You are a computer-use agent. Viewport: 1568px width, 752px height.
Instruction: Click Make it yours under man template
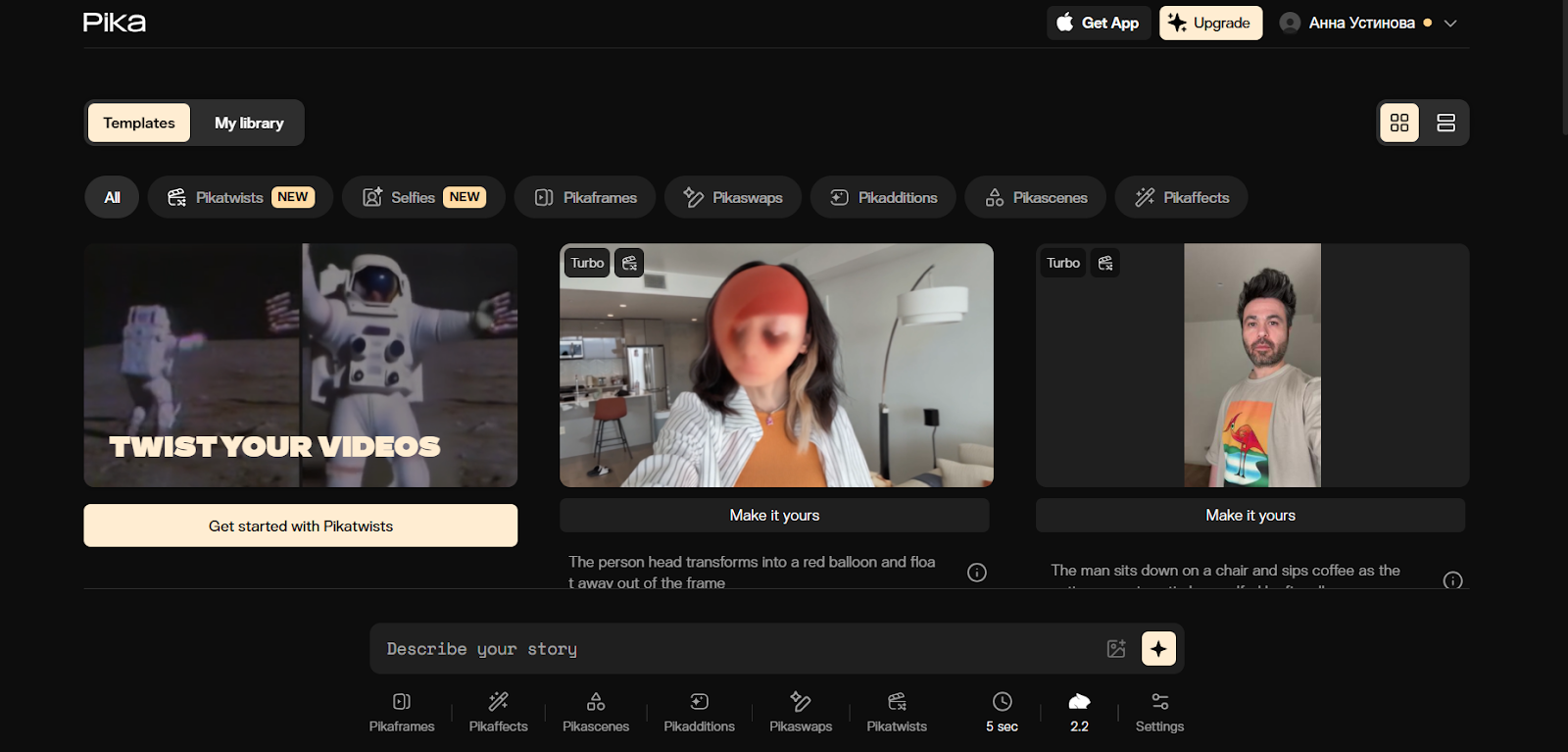[x=1250, y=515]
